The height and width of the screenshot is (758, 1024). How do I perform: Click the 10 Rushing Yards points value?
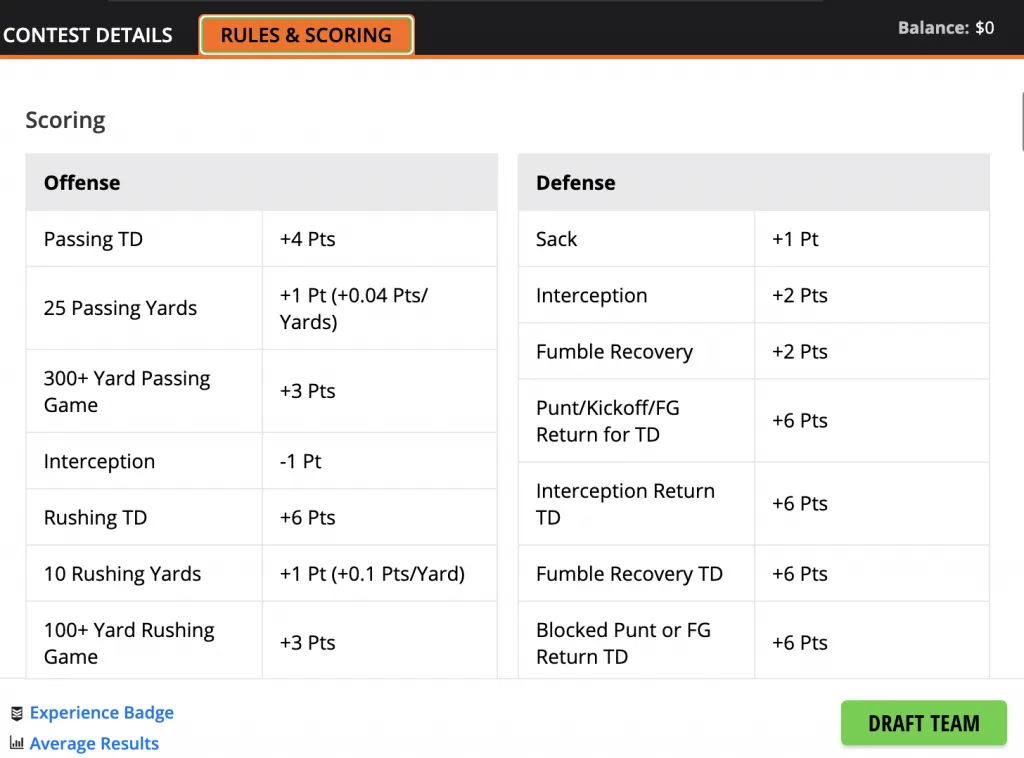click(372, 573)
